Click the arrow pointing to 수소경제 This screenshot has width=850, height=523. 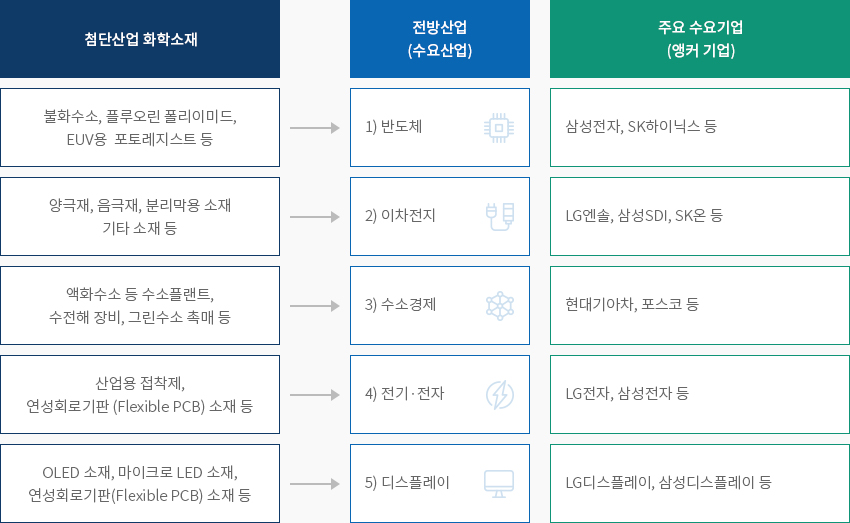(x=314, y=306)
